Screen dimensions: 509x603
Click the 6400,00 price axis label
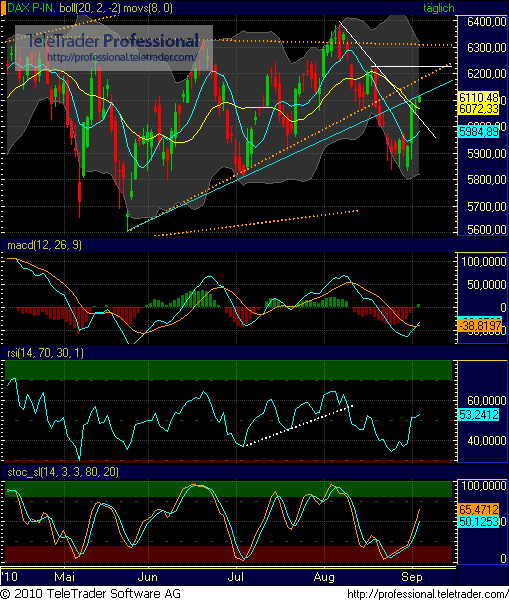tap(486, 22)
